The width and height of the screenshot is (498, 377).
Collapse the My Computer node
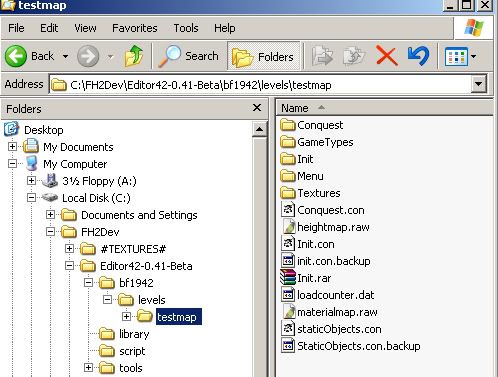coord(12,163)
